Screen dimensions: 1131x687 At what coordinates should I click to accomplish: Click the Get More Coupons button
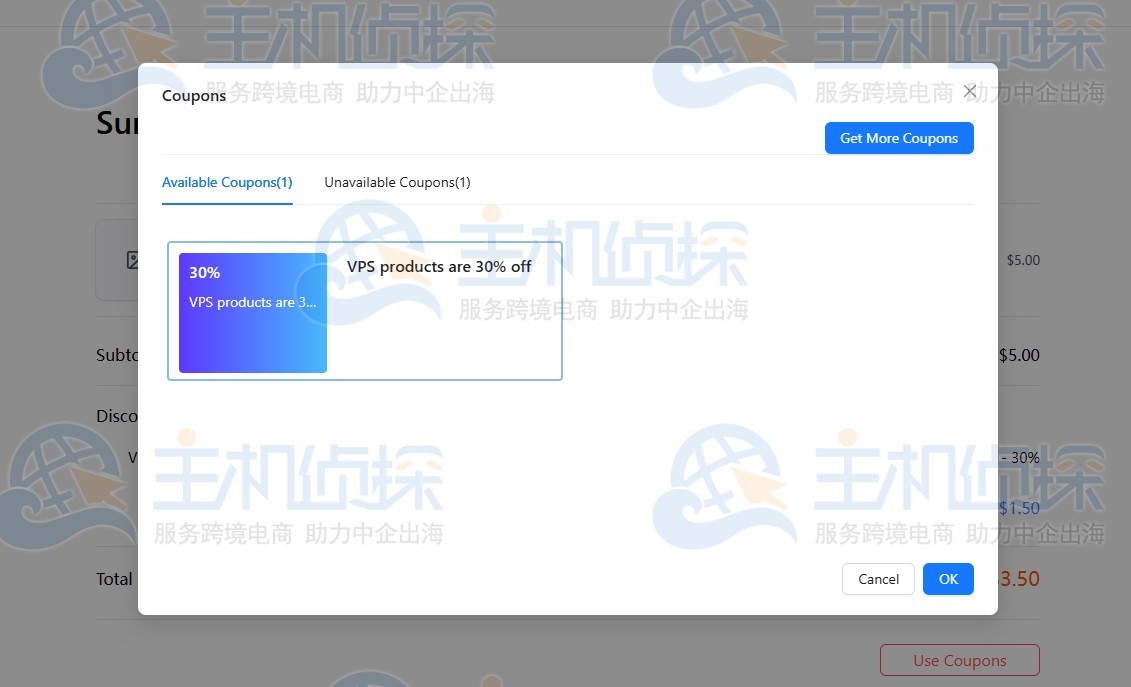898,138
